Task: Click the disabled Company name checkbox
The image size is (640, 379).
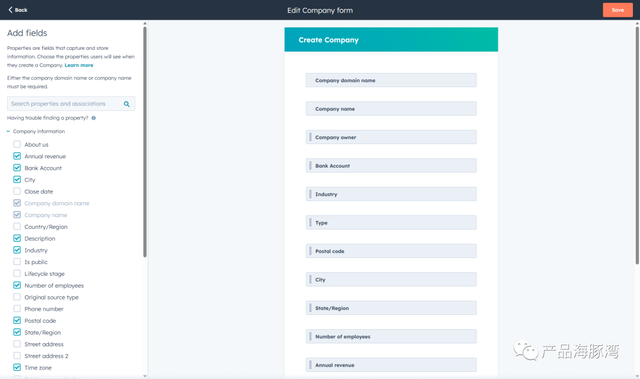Action: pyautogui.click(x=17, y=215)
